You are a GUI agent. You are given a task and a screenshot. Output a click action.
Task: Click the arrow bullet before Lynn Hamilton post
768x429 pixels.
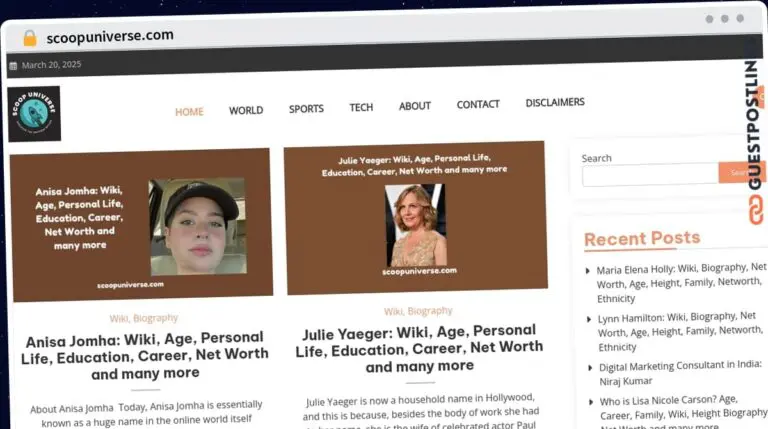pos(589,319)
